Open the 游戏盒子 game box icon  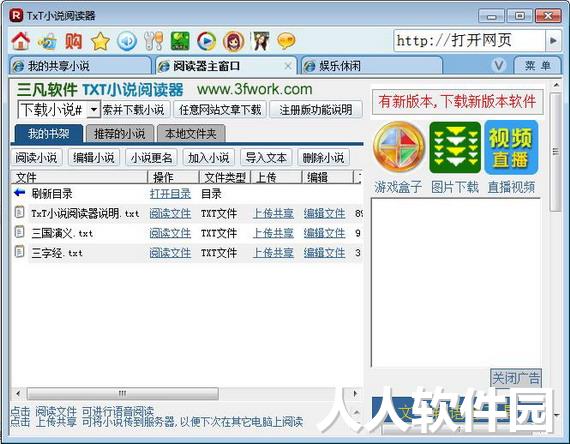[399, 147]
